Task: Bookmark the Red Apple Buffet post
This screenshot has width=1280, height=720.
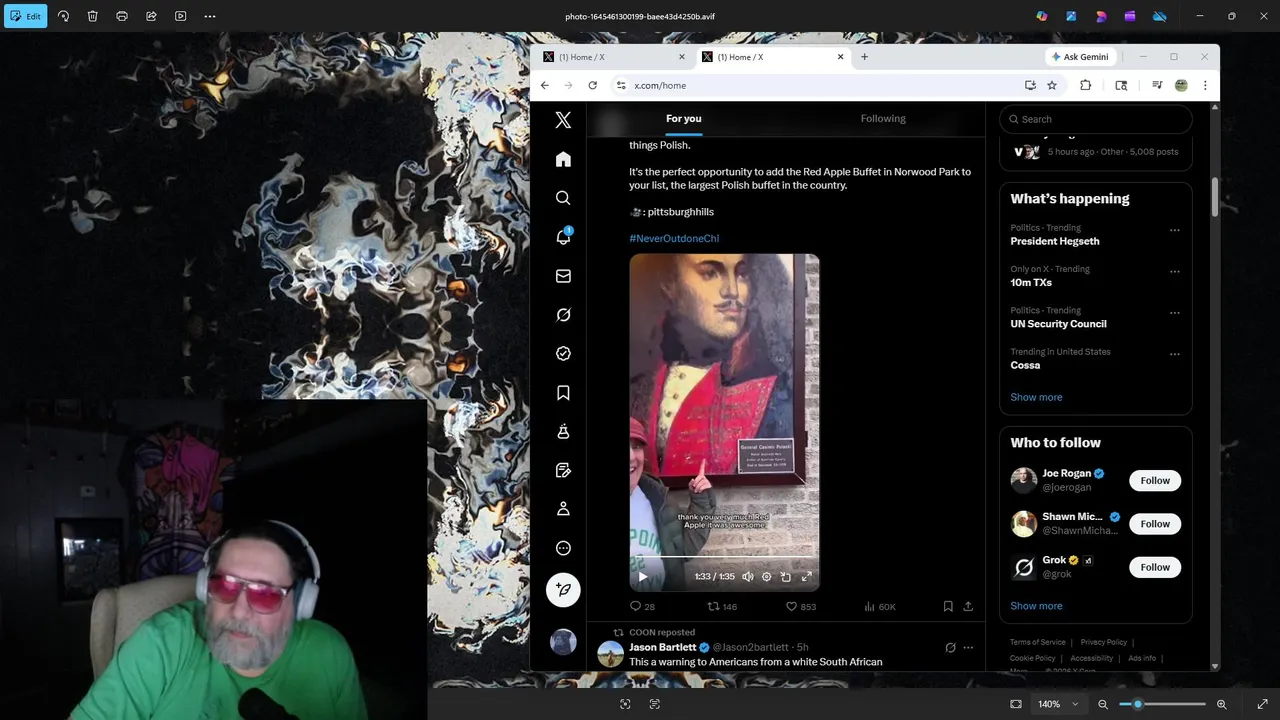Action: 948,606
